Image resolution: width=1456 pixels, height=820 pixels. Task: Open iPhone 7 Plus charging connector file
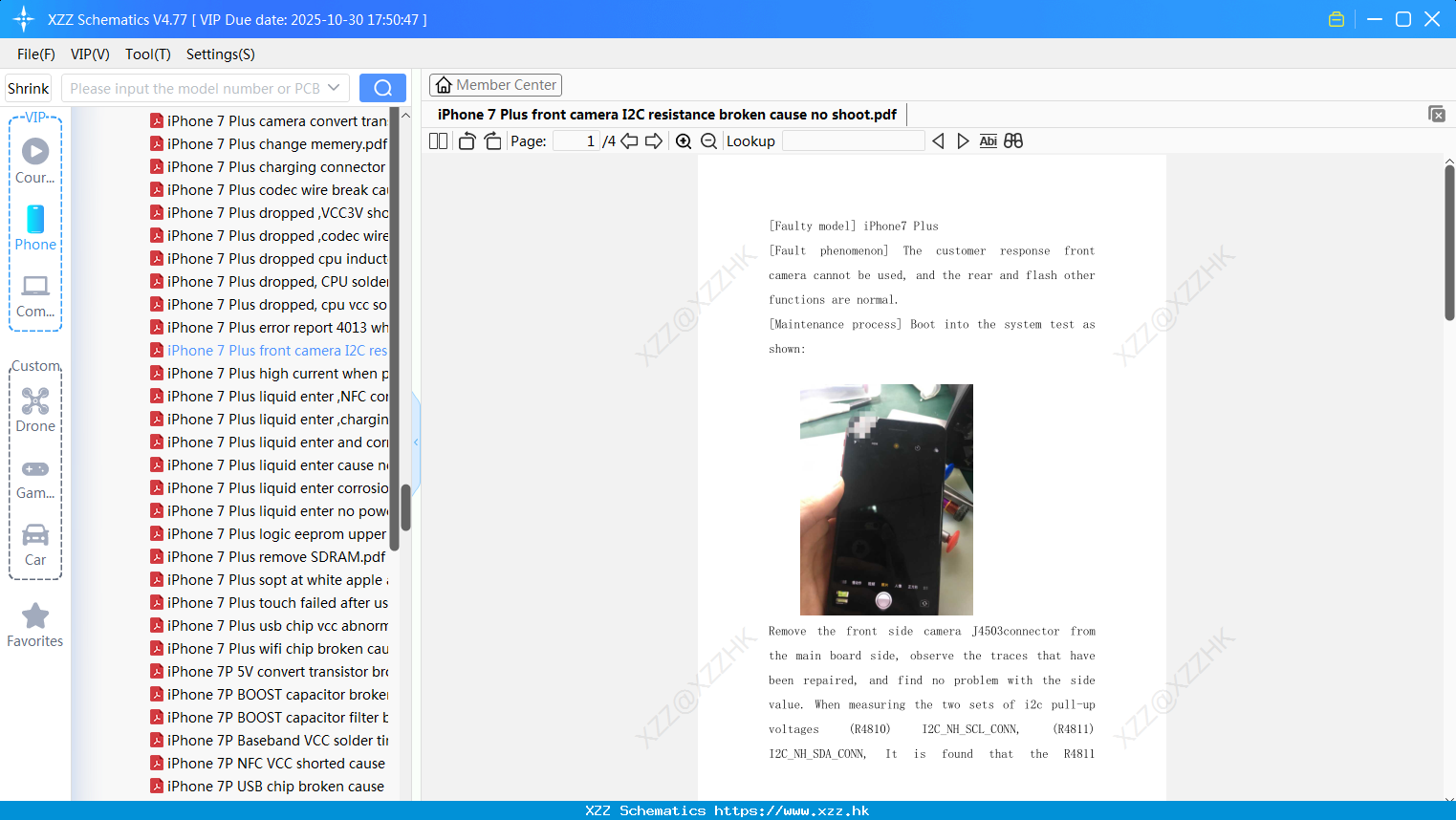[x=269, y=167]
